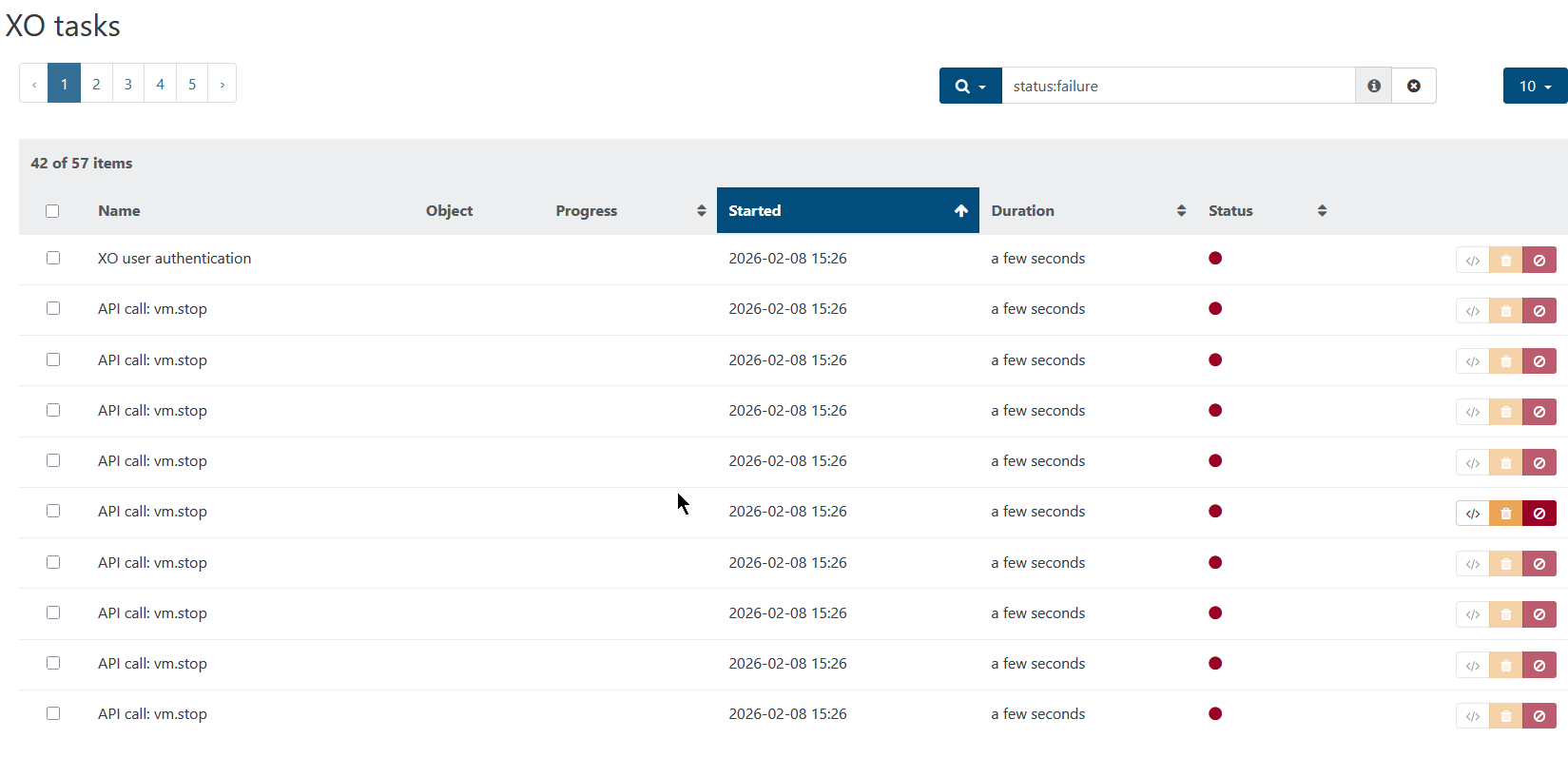
Task: Sort by the Started column header
Action: click(x=846, y=210)
